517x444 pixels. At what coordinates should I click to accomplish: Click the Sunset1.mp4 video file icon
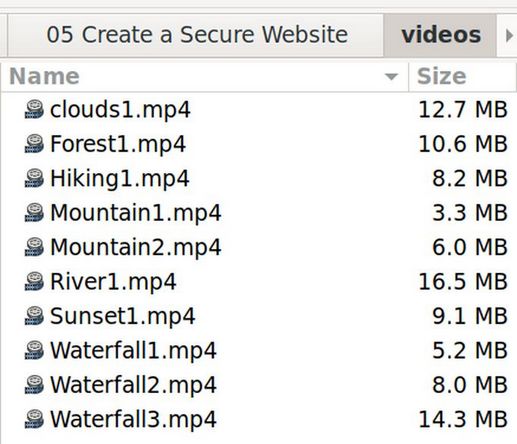coord(34,316)
